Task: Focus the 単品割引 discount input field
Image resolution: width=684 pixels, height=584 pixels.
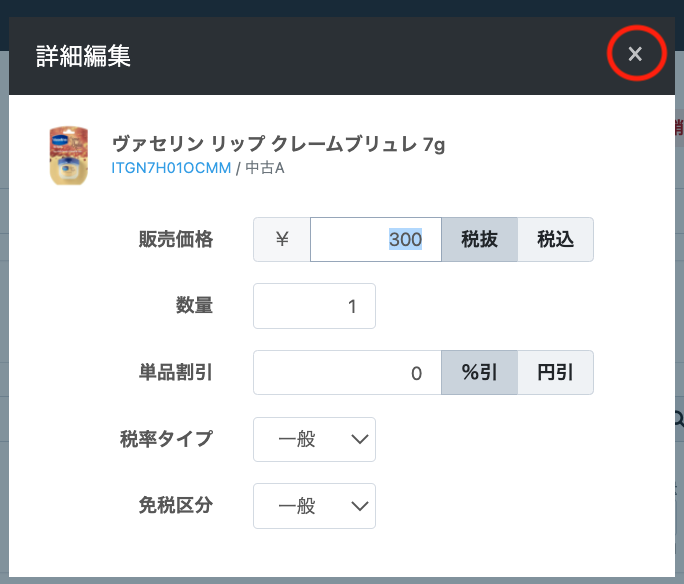Action: (x=347, y=373)
